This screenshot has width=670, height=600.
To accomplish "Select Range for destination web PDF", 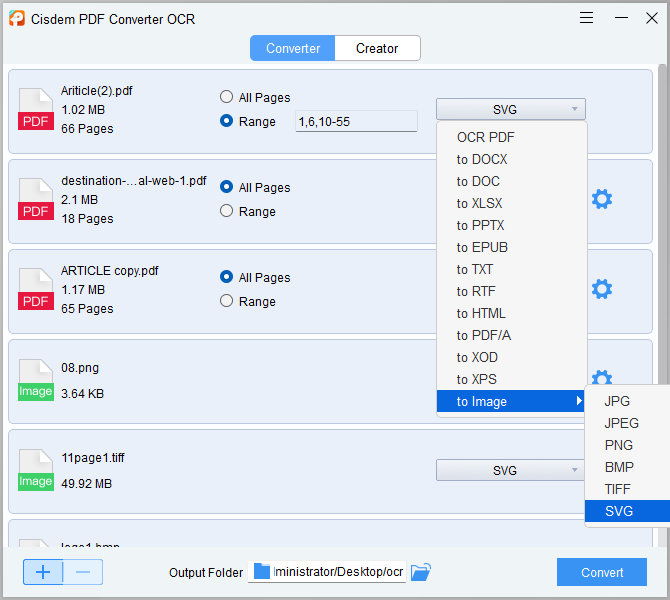I will pyautogui.click(x=227, y=211).
